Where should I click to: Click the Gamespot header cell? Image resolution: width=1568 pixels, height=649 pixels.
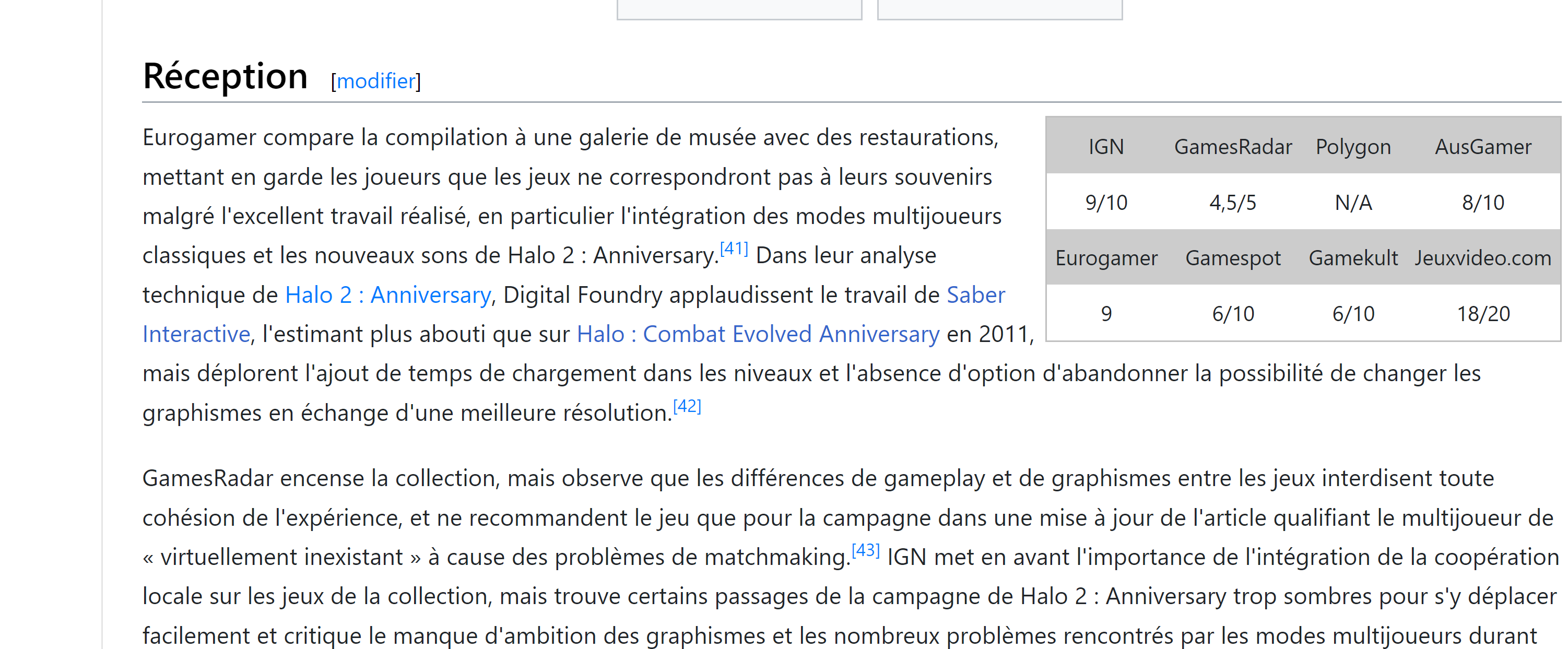[1233, 258]
